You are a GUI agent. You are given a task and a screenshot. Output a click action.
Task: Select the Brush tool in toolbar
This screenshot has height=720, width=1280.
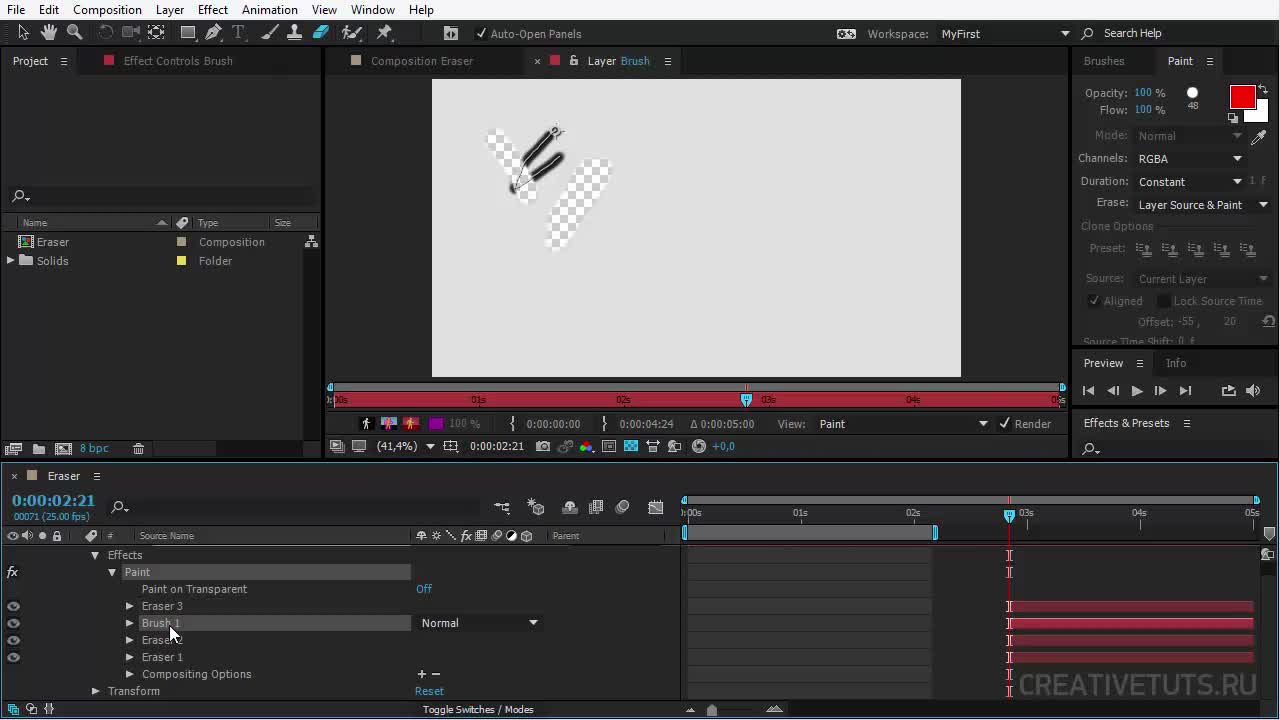click(269, 33)
